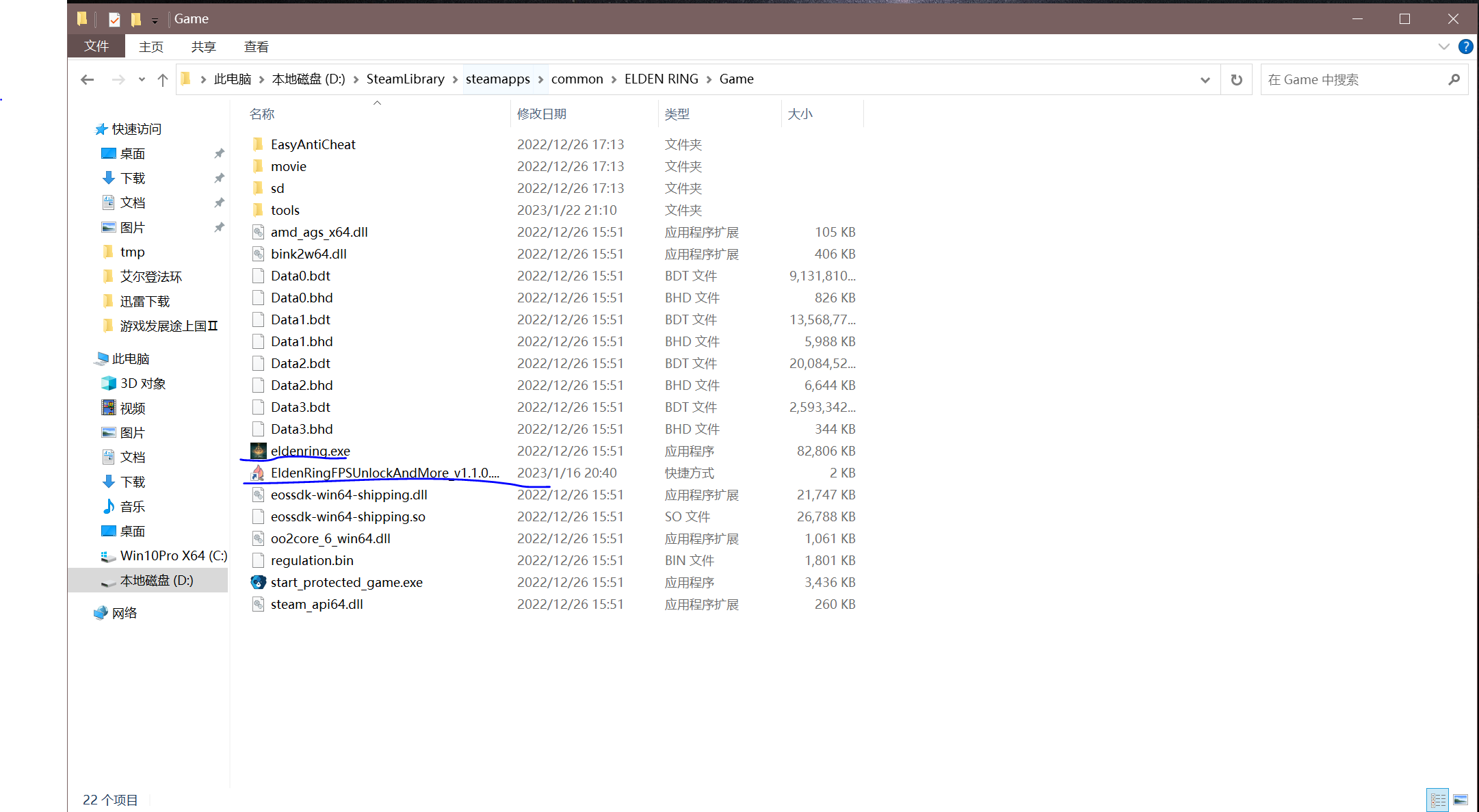Viewport: 1479px width, 812px height.
Task: Switch to large icons view in the status bar
Action: (1461, 799)
